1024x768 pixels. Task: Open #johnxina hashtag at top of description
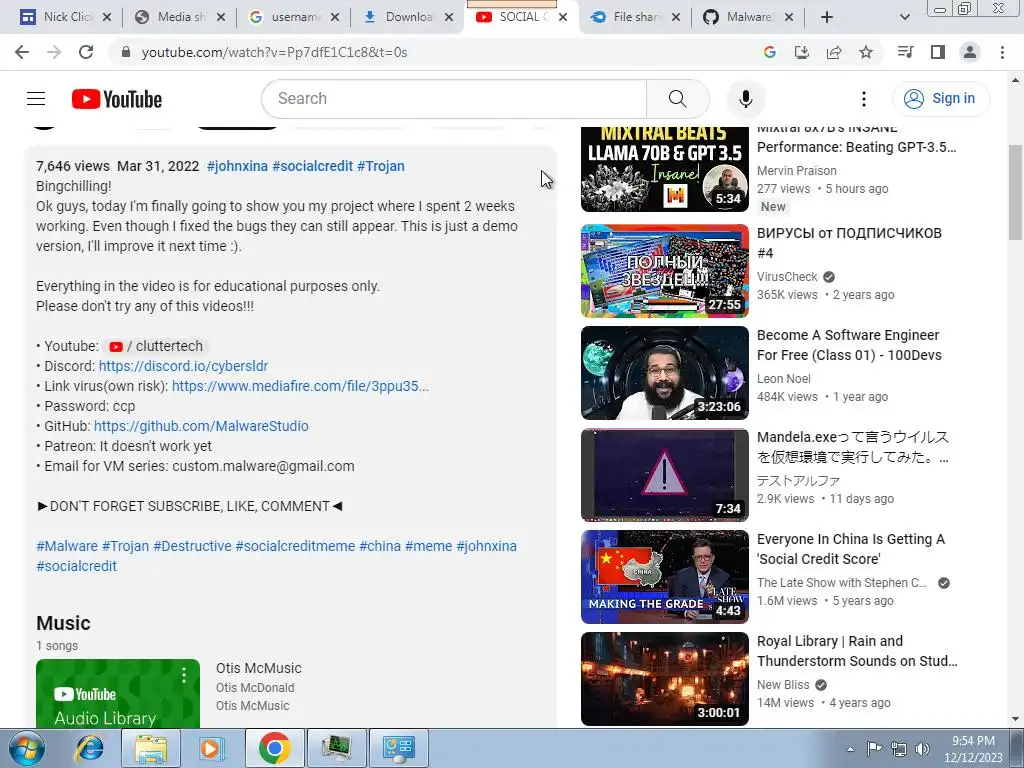[x=237, y=166]
